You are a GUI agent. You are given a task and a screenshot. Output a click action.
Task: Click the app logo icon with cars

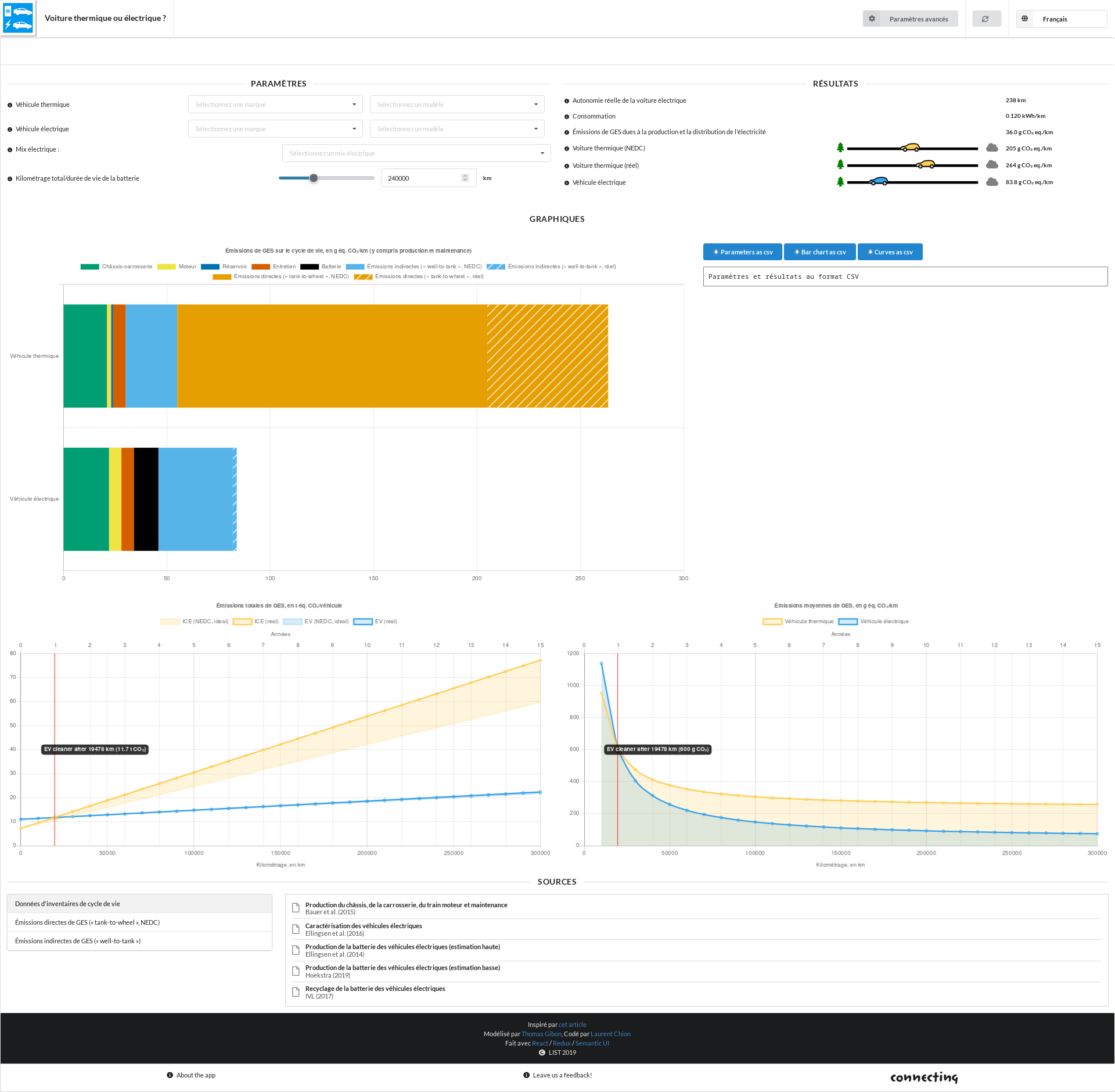[18, 18]
